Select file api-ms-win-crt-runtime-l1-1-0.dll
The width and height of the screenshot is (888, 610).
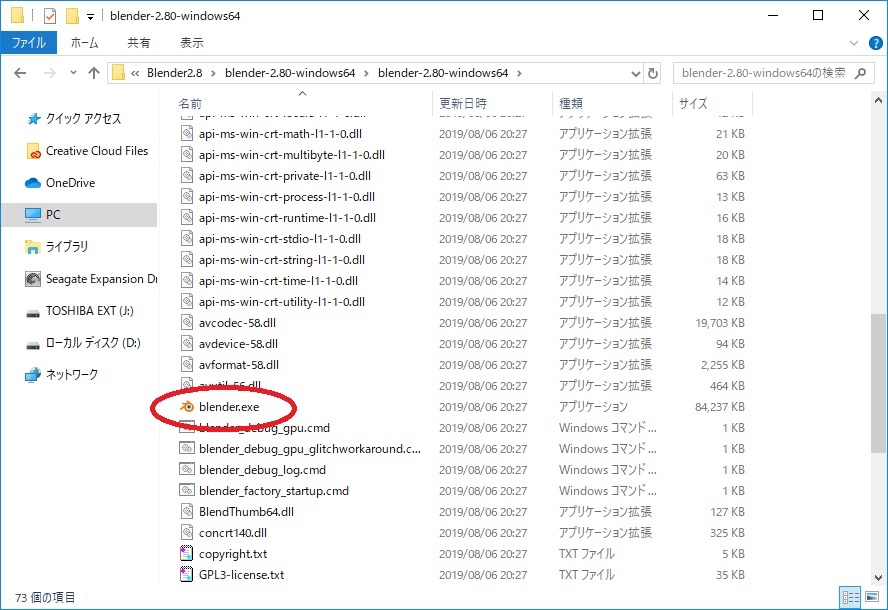(x=287, y=217)
